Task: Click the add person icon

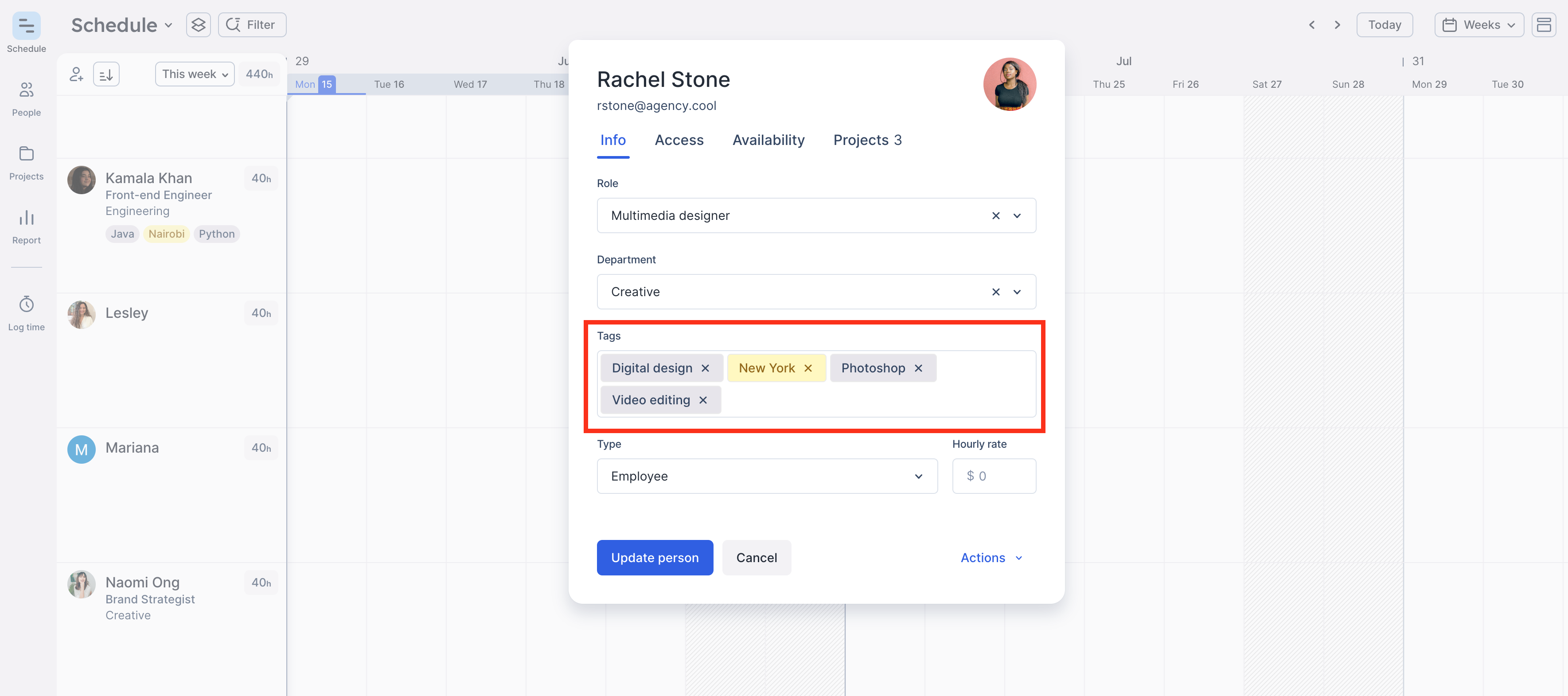Action: (x=76, y=74)
